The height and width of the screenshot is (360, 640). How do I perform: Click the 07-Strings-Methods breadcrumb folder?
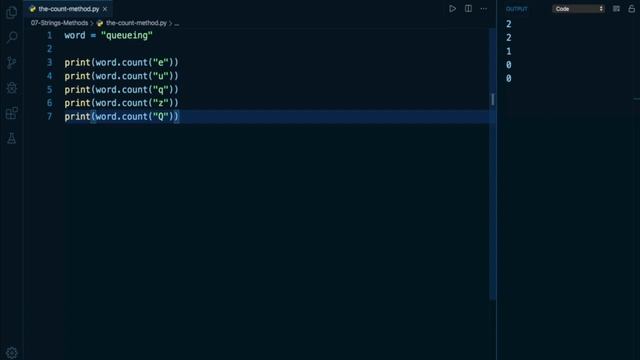point(59,23)
